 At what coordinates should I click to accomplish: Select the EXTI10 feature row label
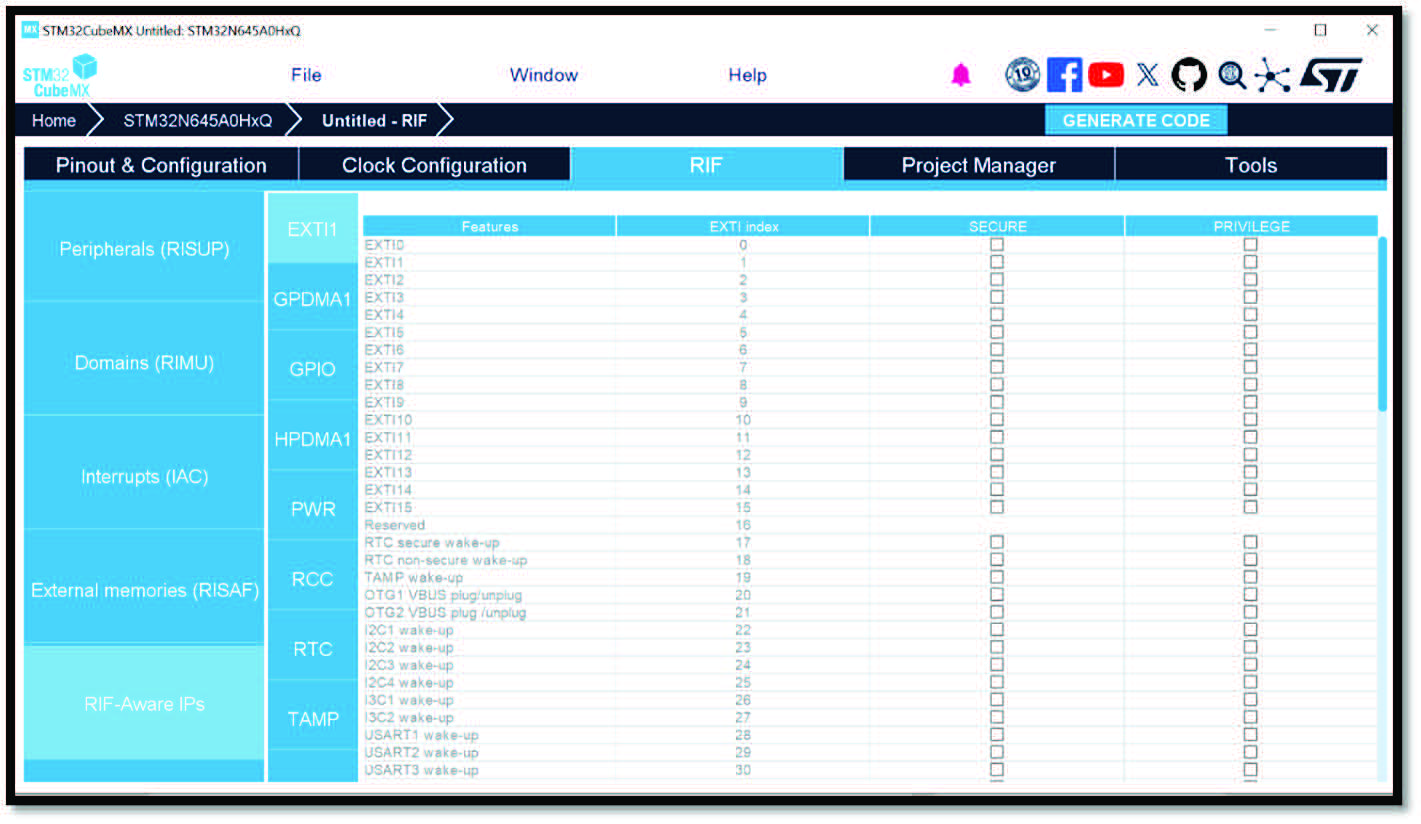388,420
